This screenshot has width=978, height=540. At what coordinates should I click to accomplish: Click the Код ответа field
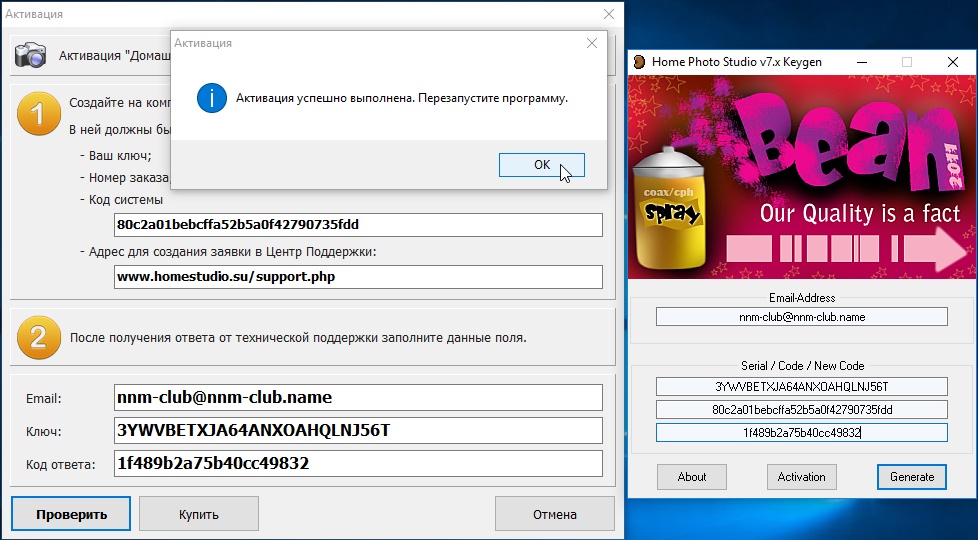[x=358, y=463]
